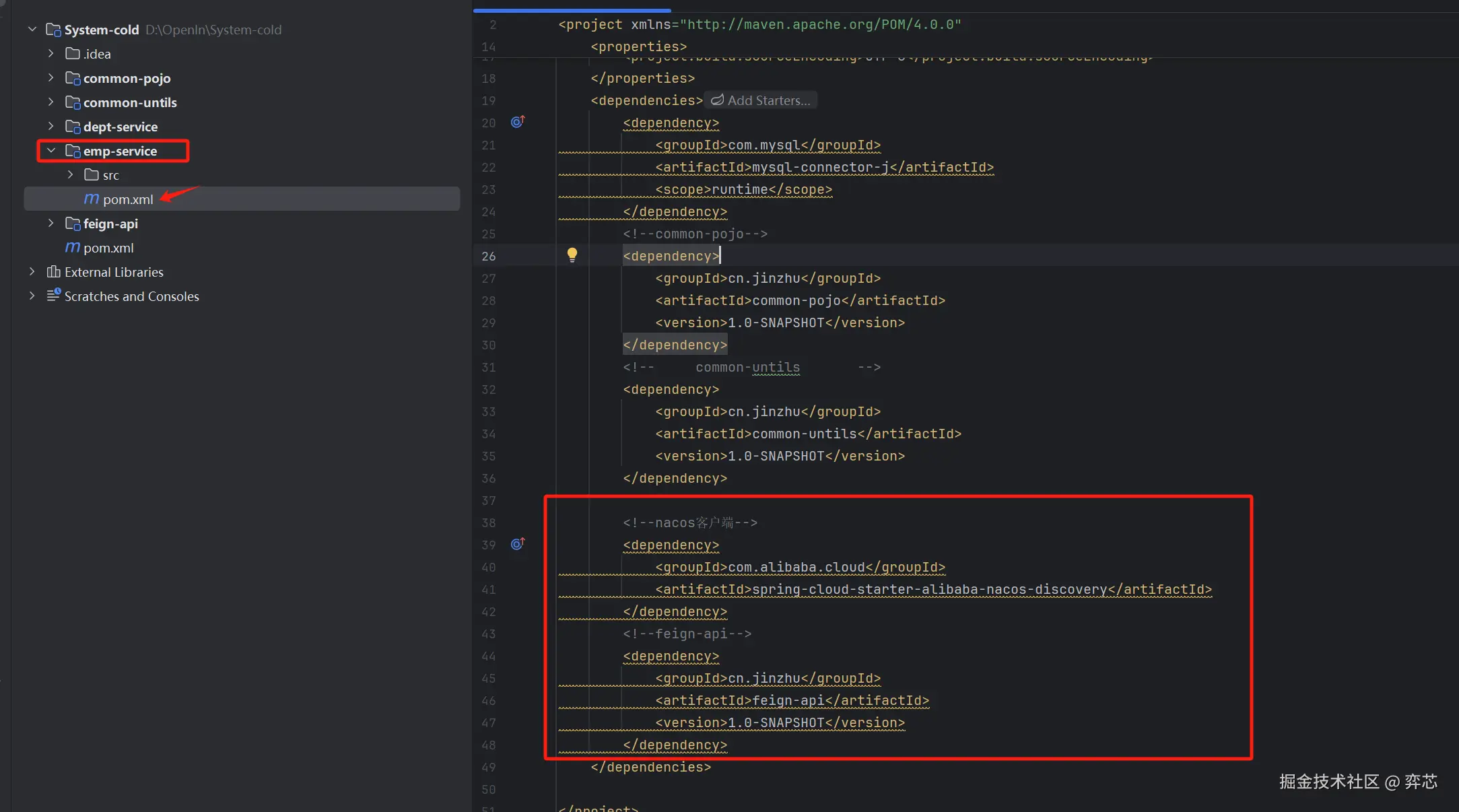Image resolution: width=1459 pixels, height=812 pixels.
Task: Expand the src folder arrow
Action: click(70, 175)
